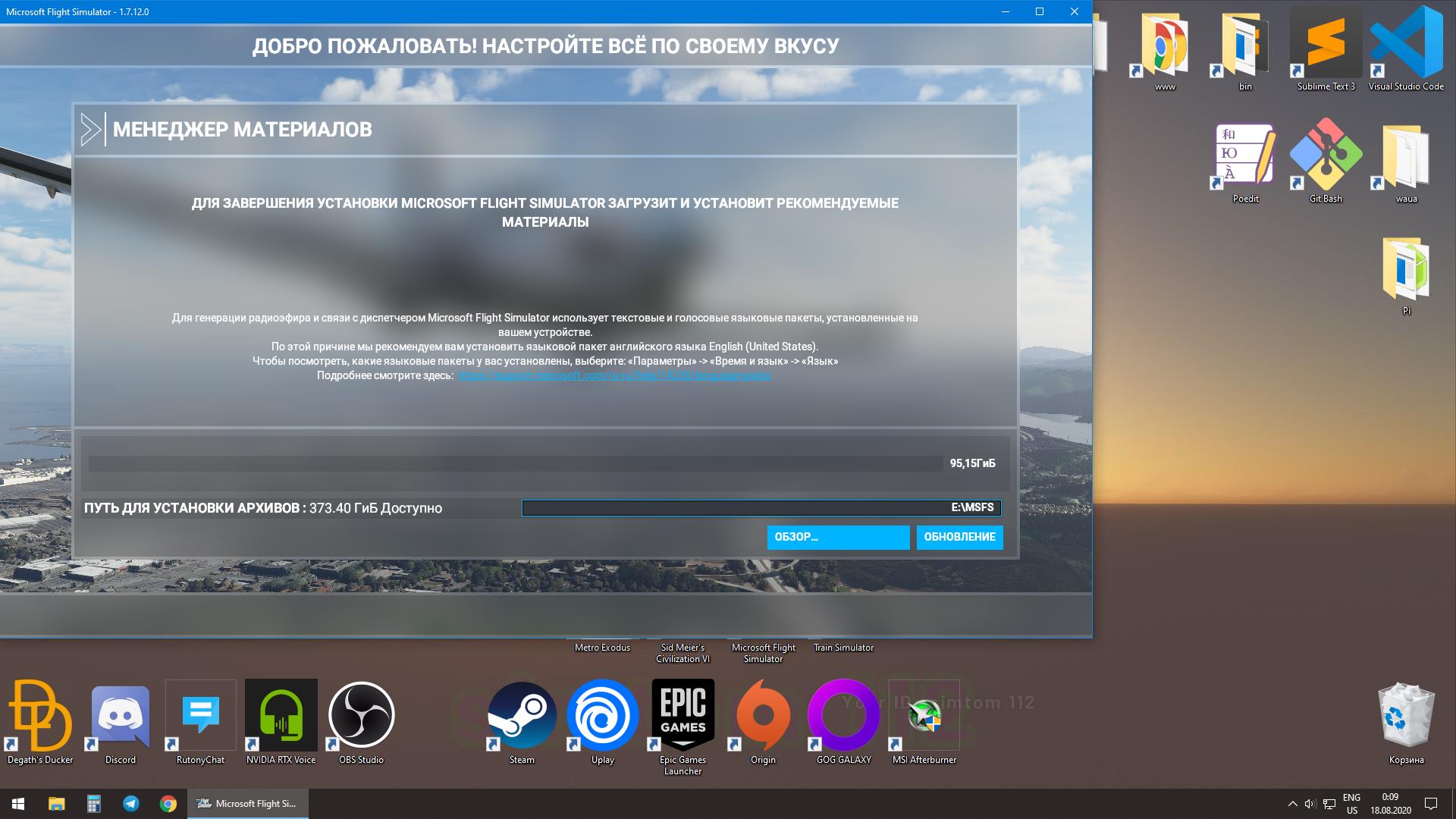Open the RutonyChat desktop icon
This screenshot has height=819, width=1456.
click(201, 722)
